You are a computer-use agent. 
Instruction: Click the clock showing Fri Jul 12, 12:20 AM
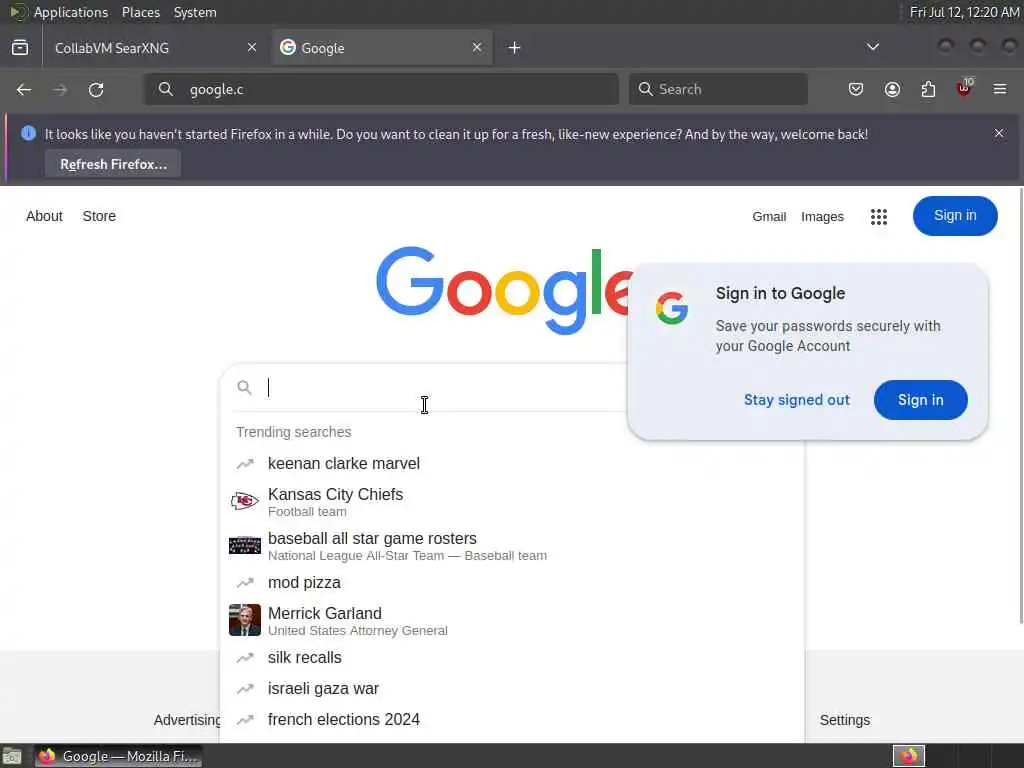tap(964, 12)
